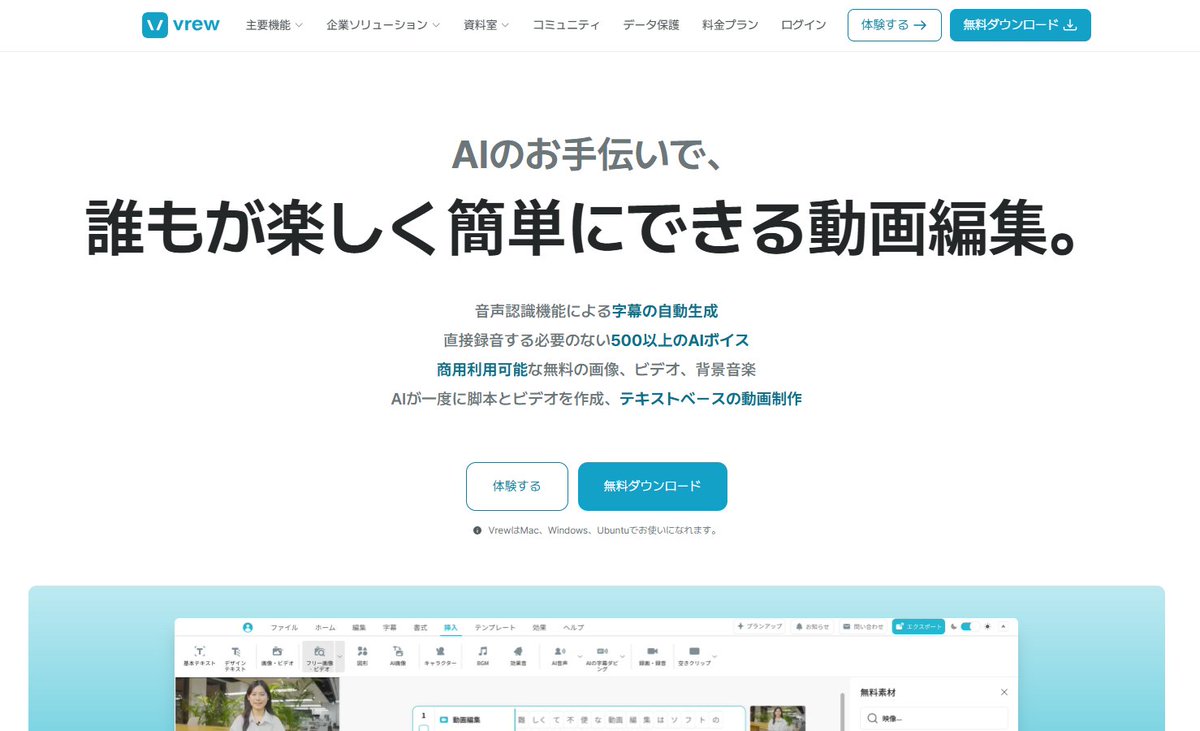Viewport: 1200px width, 731px height.
Task: Open the 編集 tab in app preview
Action: 359,627
